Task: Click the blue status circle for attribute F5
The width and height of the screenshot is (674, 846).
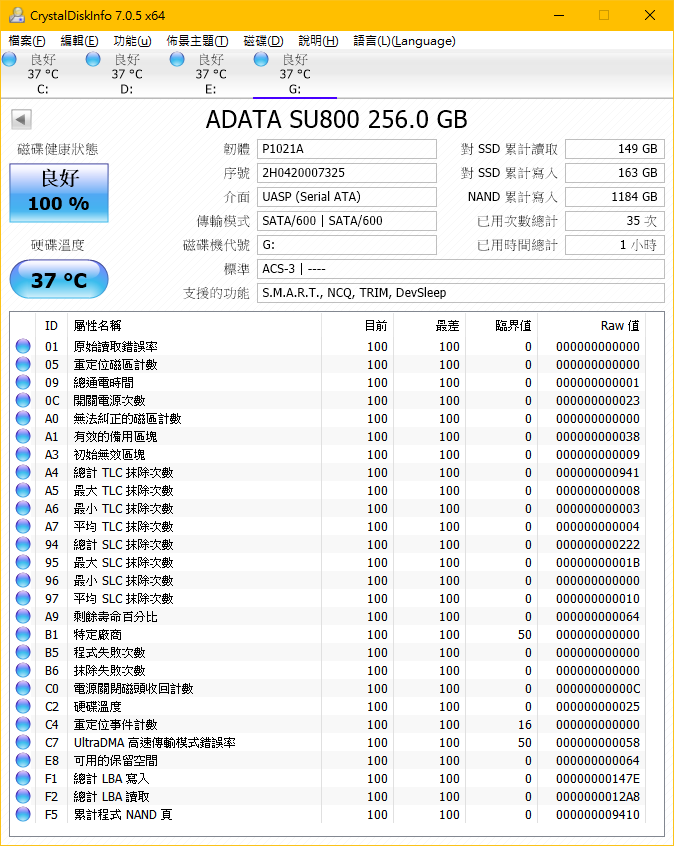Action: pyautogui.click(x=23, y=814)
